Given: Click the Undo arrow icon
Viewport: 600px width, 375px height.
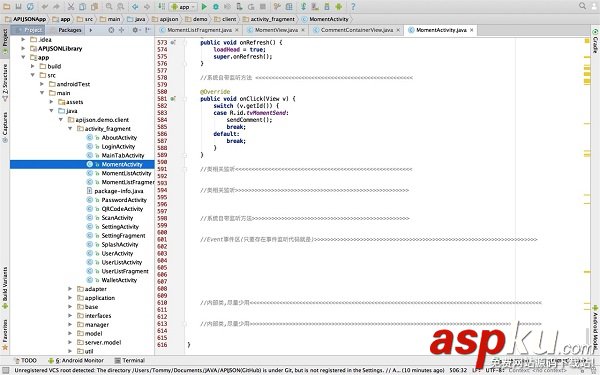Looking at the screenshot, I should point(45,7).
